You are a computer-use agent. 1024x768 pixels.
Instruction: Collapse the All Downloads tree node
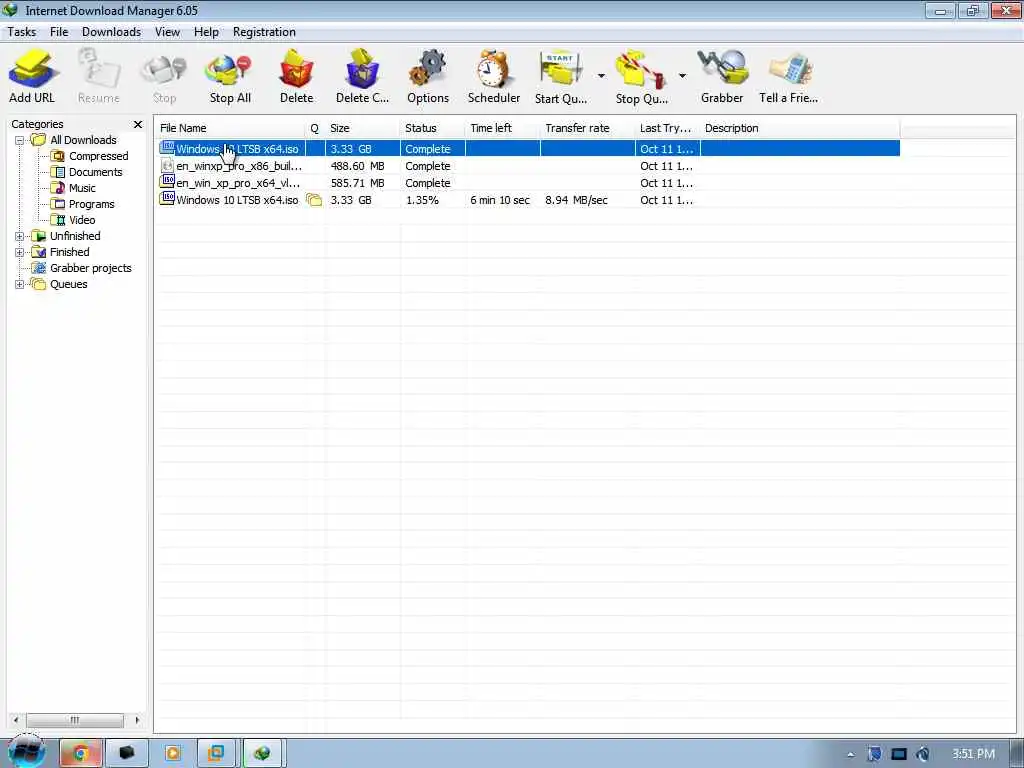click(x=20, y=140)
